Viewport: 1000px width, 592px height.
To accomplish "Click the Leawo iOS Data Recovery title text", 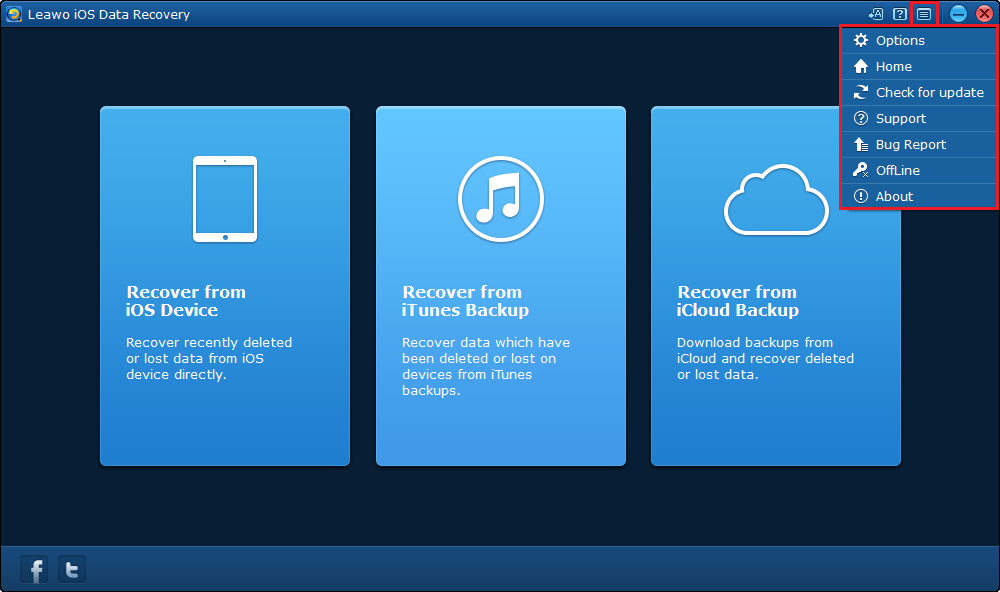I will pos(109,14).
